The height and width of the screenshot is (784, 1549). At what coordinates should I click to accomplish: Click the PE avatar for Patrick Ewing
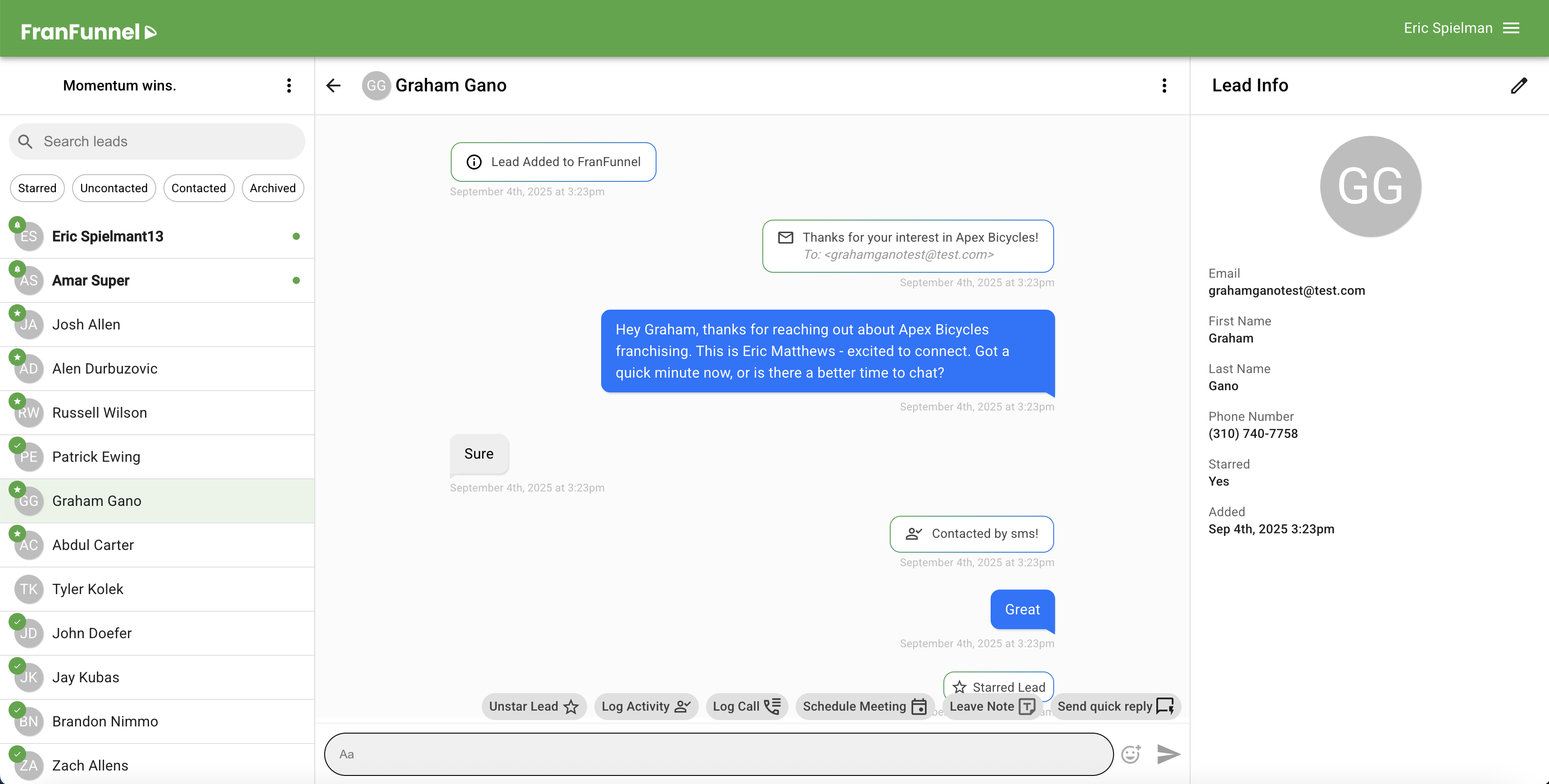(x=29, y=458)
